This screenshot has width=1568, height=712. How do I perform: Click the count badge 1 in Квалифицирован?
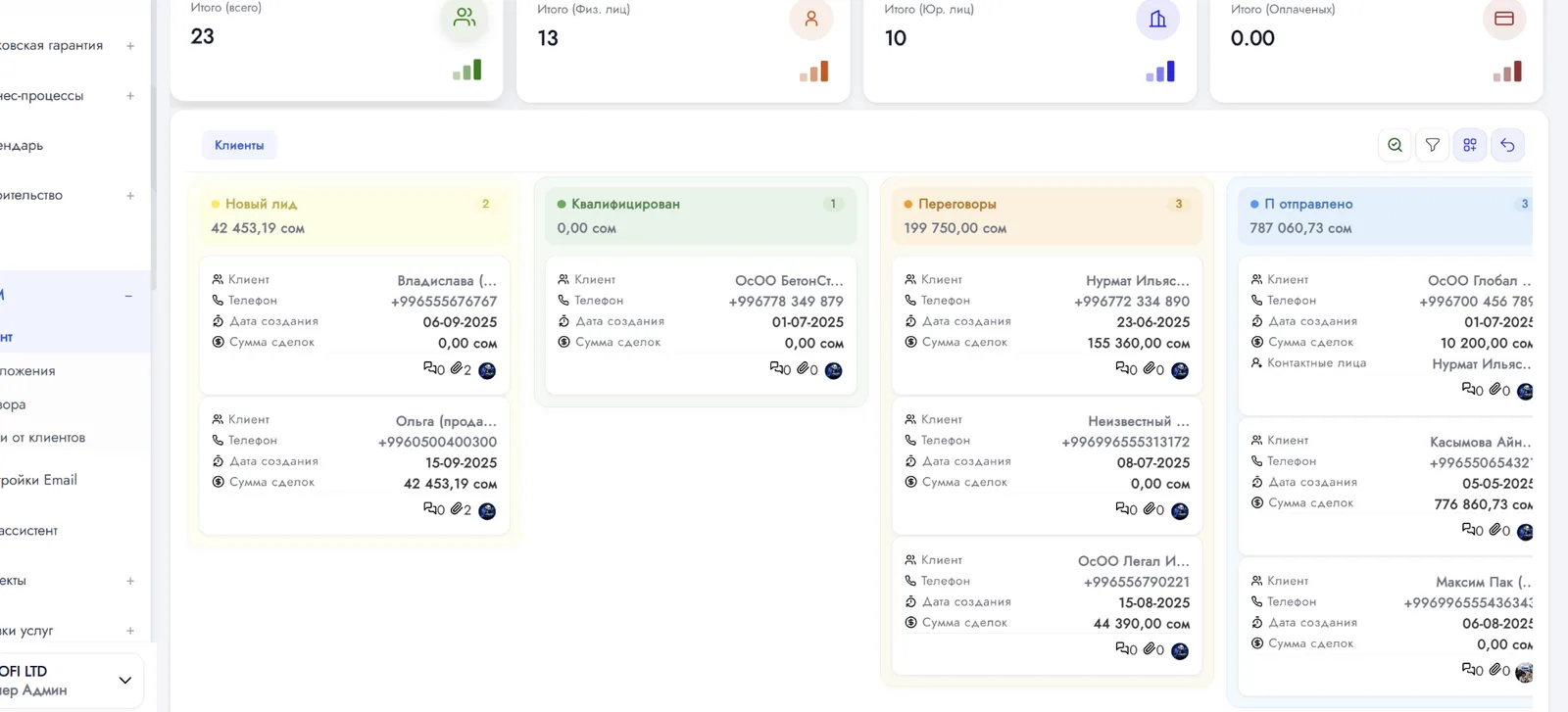pos(833,204)
